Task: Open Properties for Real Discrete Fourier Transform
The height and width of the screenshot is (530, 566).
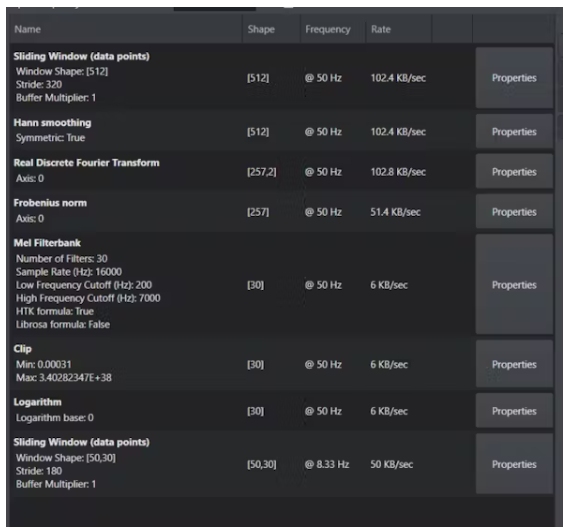Action: [x=514, y=172]
